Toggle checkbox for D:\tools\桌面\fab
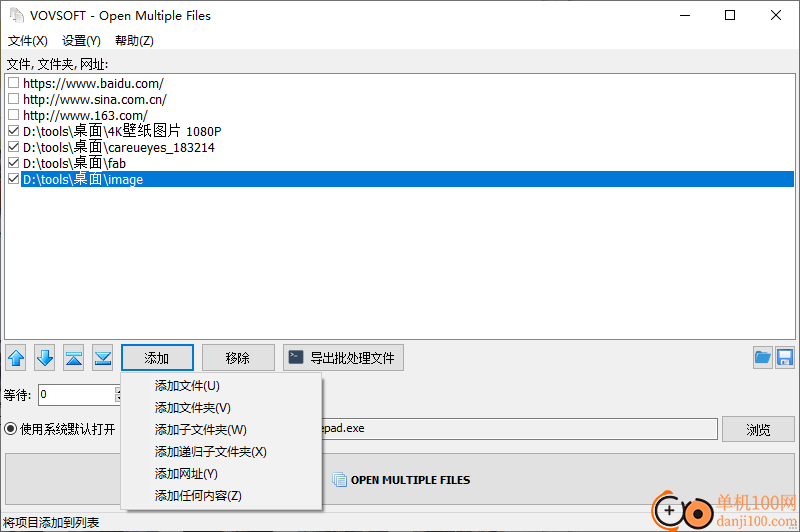Screen dimensions: 800x532 click(14, 163)
